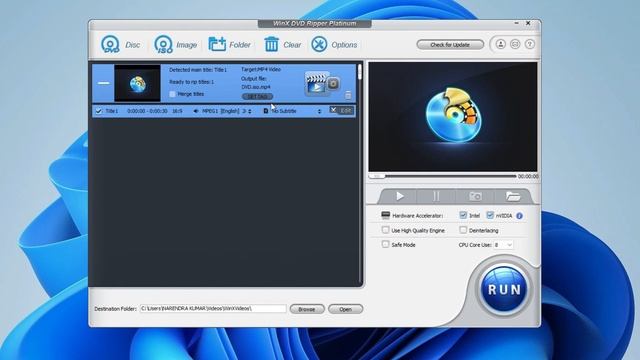Open the help question mark icon

tap(529, 44)
